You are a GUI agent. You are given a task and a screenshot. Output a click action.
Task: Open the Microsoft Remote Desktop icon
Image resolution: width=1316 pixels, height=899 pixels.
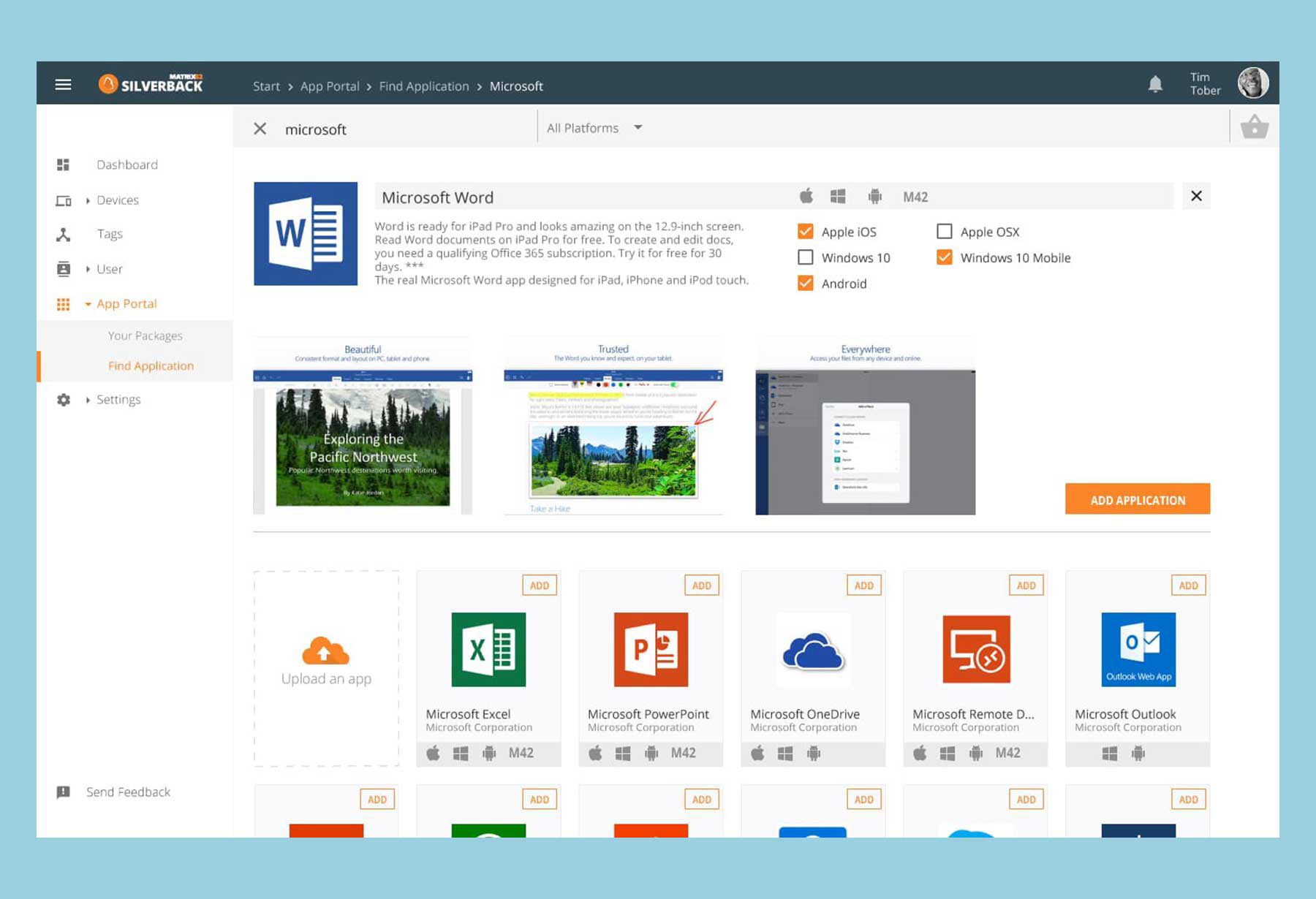point(976,649)
